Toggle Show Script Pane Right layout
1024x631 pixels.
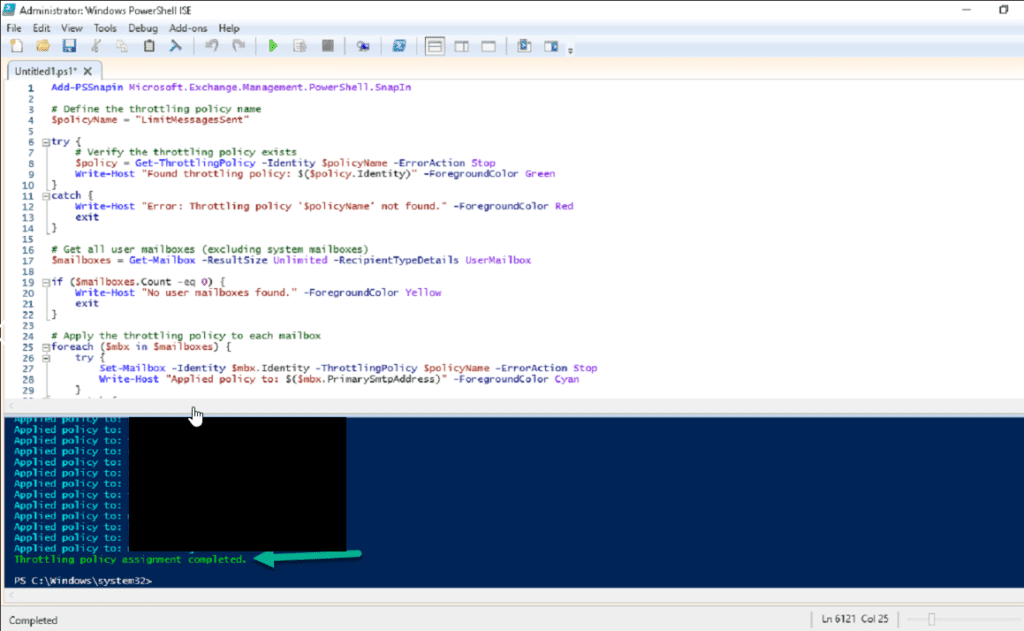(462, 46)
